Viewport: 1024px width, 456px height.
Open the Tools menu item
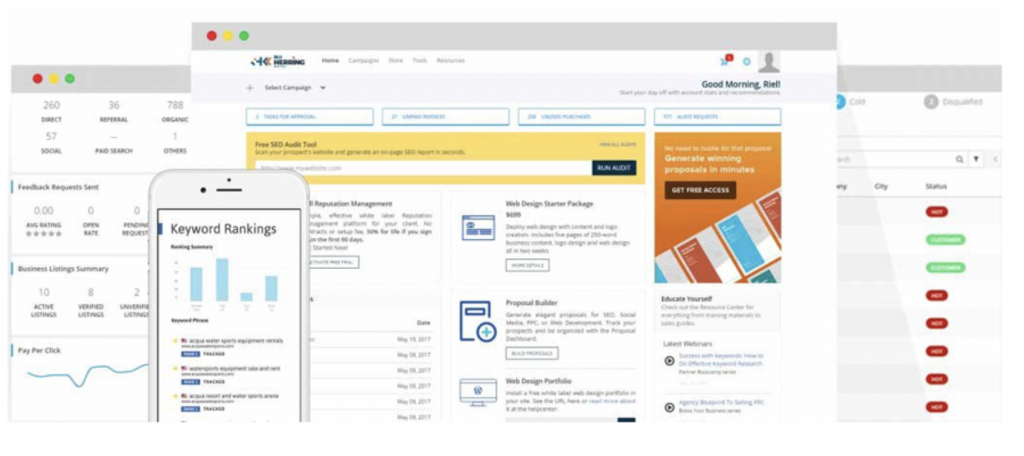(419, 61)
